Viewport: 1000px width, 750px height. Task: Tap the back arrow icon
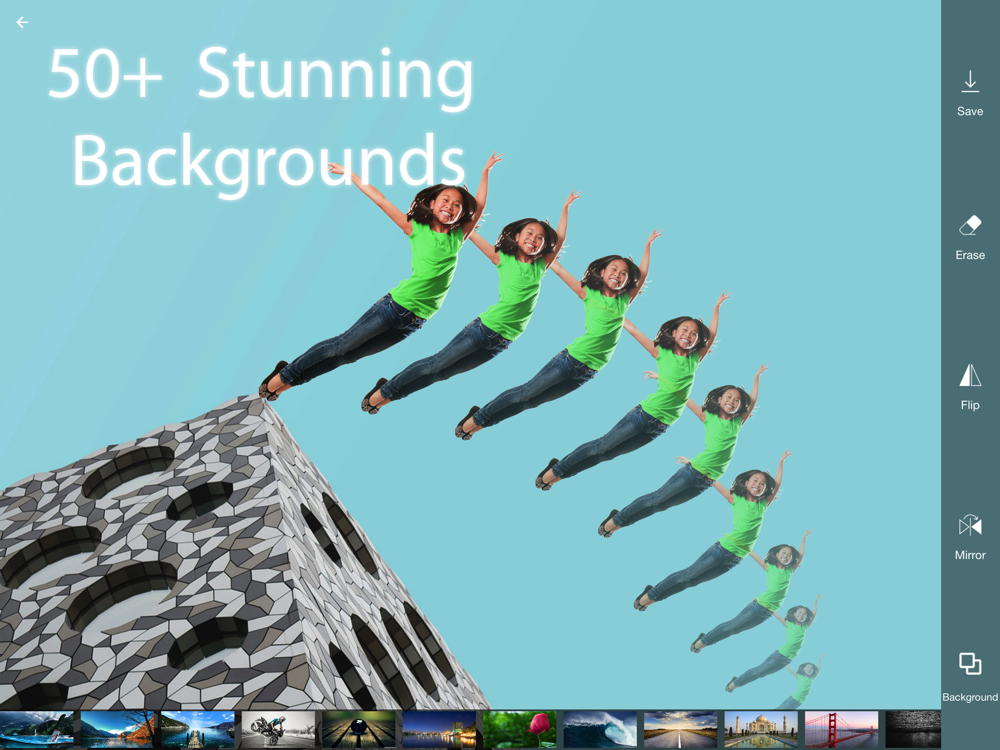click(x=22, y=22)
